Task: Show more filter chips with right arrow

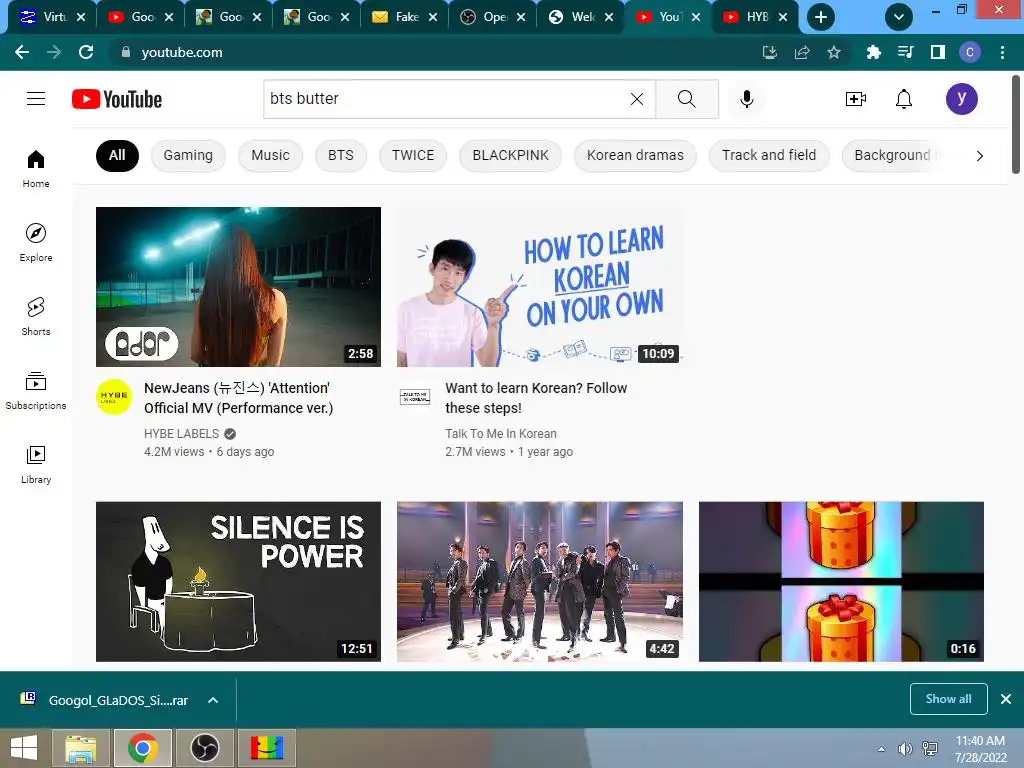Action: (979, 155)
